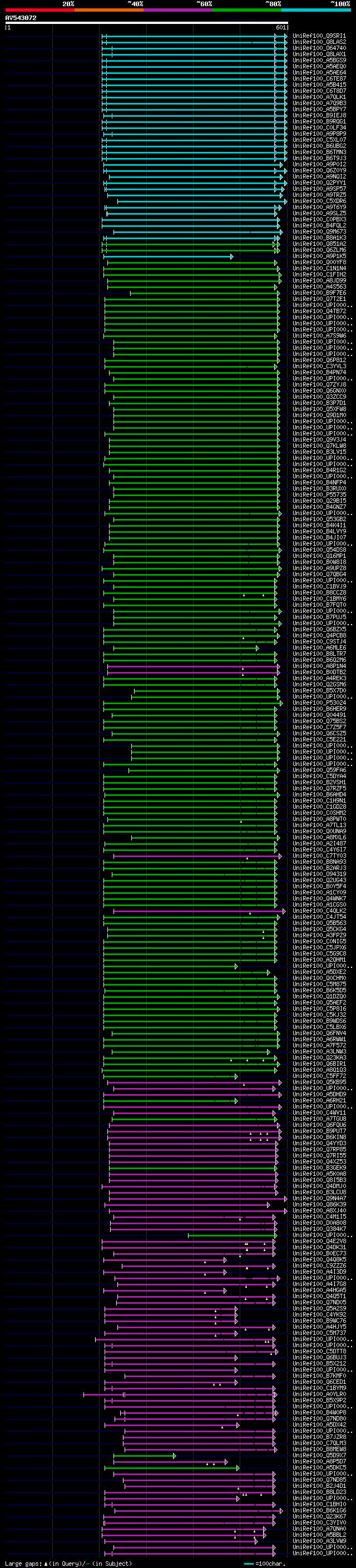This screenshot has height=1568, width=356.
Task: Select hit label UniRef100_Q9V3J4
Action: click(x=319, y=439)
